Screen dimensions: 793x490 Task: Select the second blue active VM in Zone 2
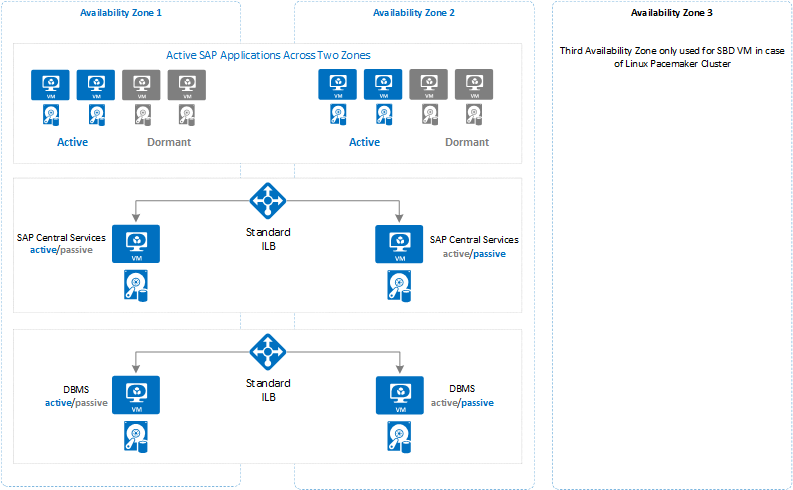pos(383,84)
